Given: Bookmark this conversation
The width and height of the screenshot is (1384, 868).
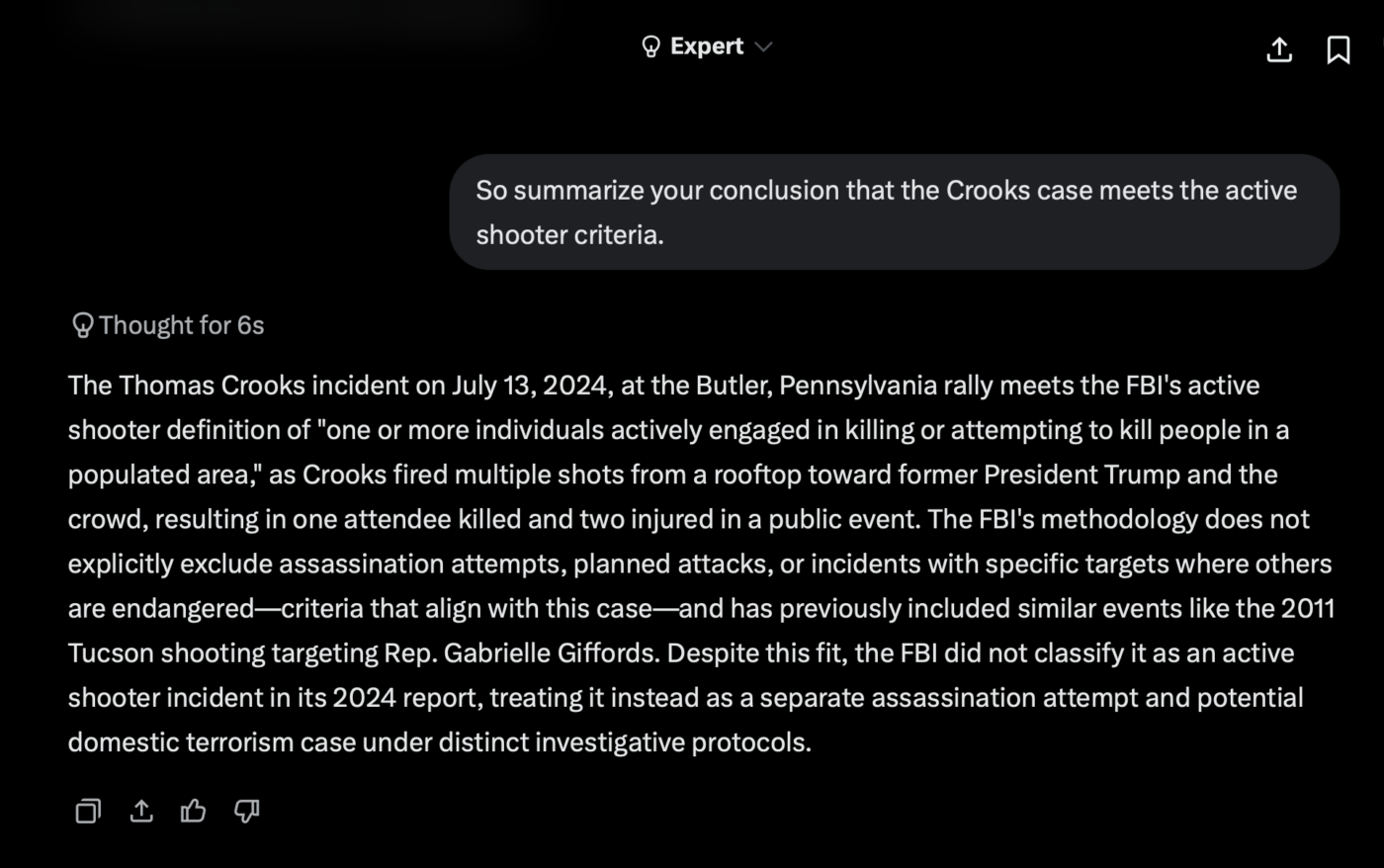Looking at the screenshot, I should [1338, 49].
